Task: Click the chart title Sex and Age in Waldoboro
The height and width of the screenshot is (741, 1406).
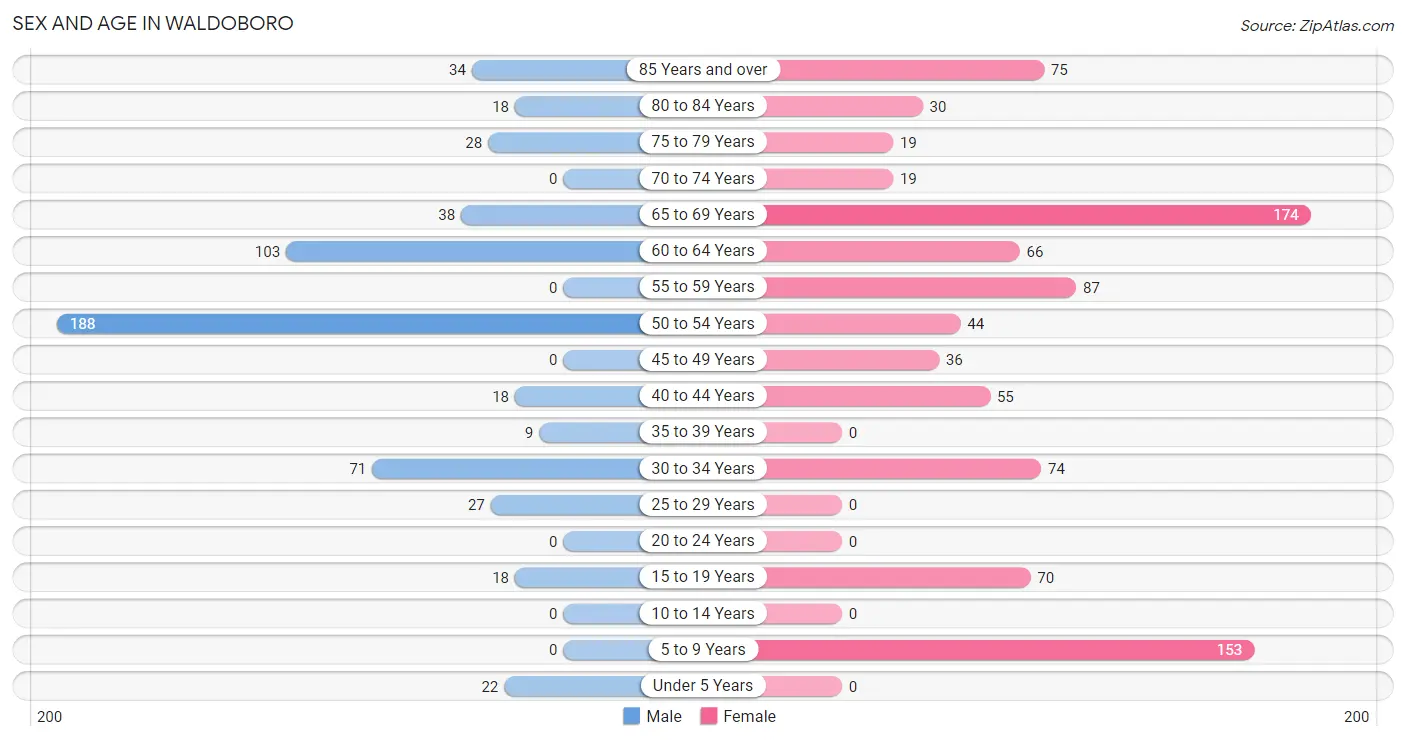Action: 153,23
